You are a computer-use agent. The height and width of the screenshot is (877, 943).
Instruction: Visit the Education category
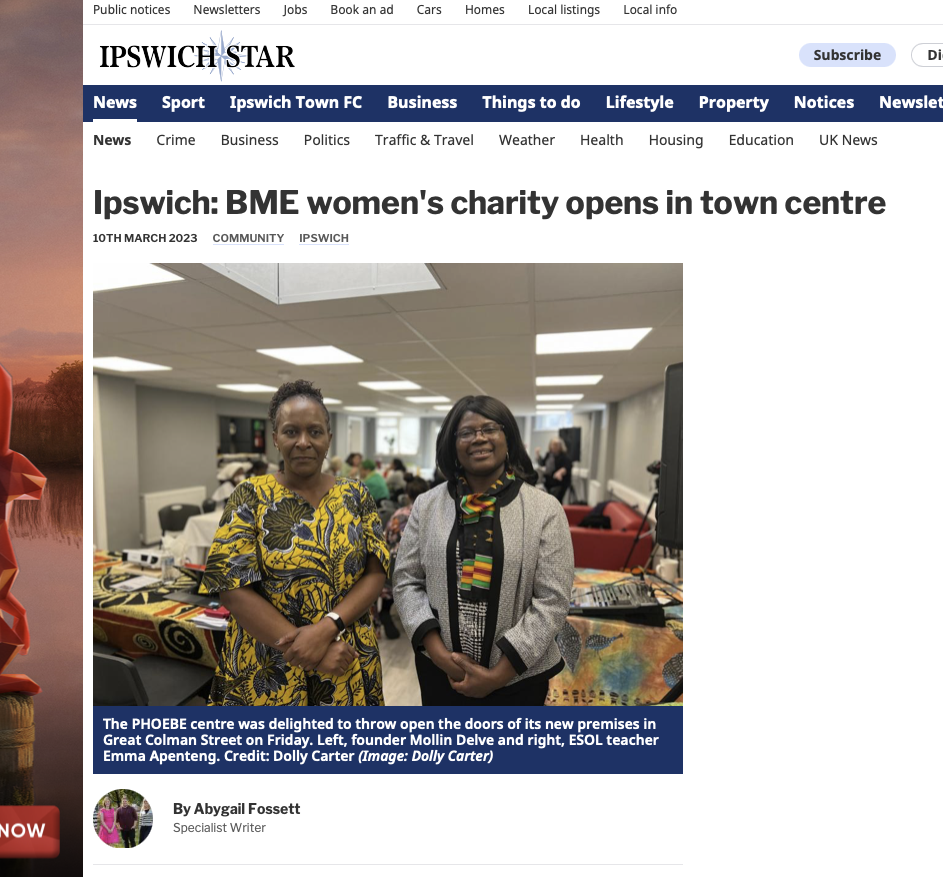[x=761, y=140]
